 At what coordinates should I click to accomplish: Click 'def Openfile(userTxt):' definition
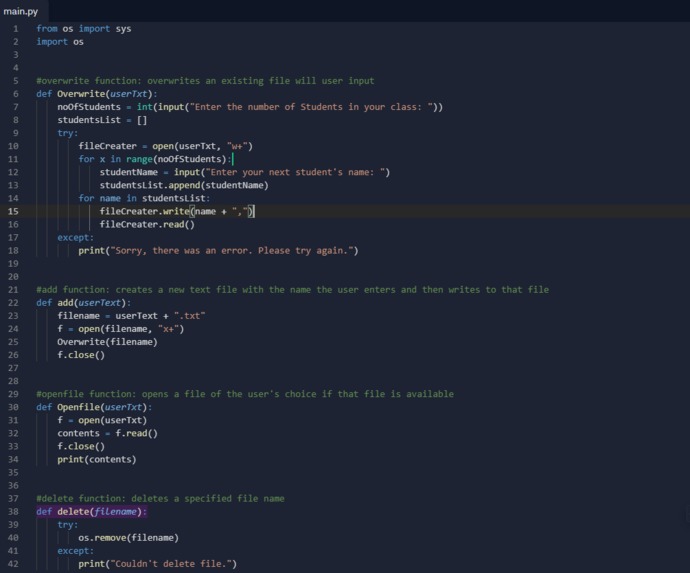click(94, 407)
